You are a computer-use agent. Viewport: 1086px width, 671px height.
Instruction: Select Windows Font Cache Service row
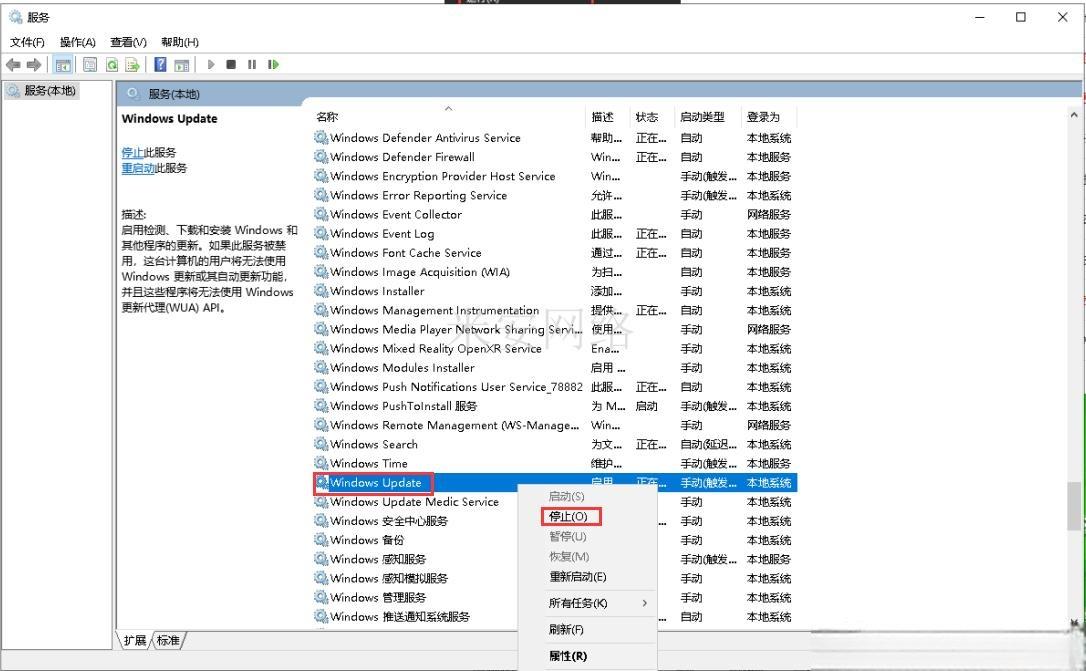555,253
